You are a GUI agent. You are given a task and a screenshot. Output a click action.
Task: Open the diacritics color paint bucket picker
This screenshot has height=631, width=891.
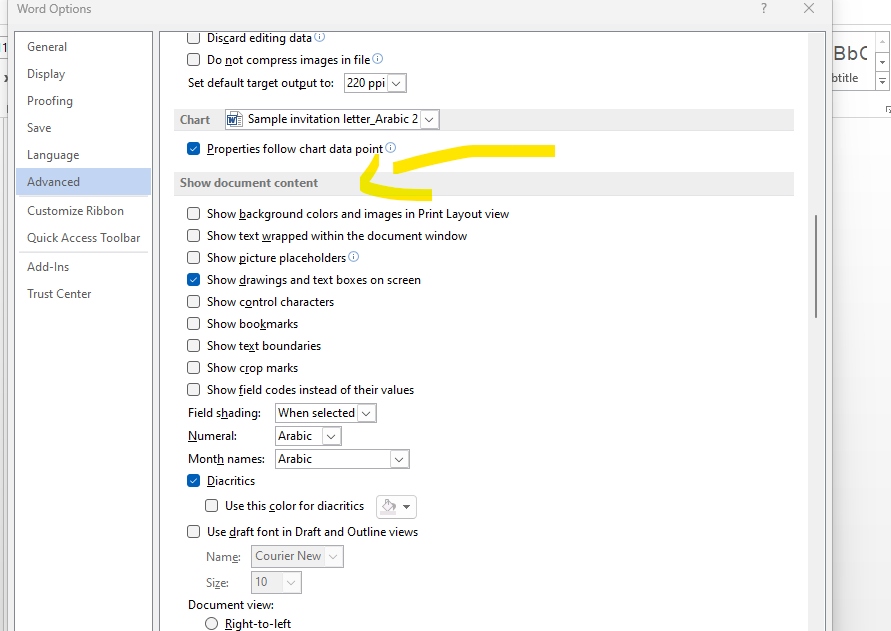click(396, 507)
